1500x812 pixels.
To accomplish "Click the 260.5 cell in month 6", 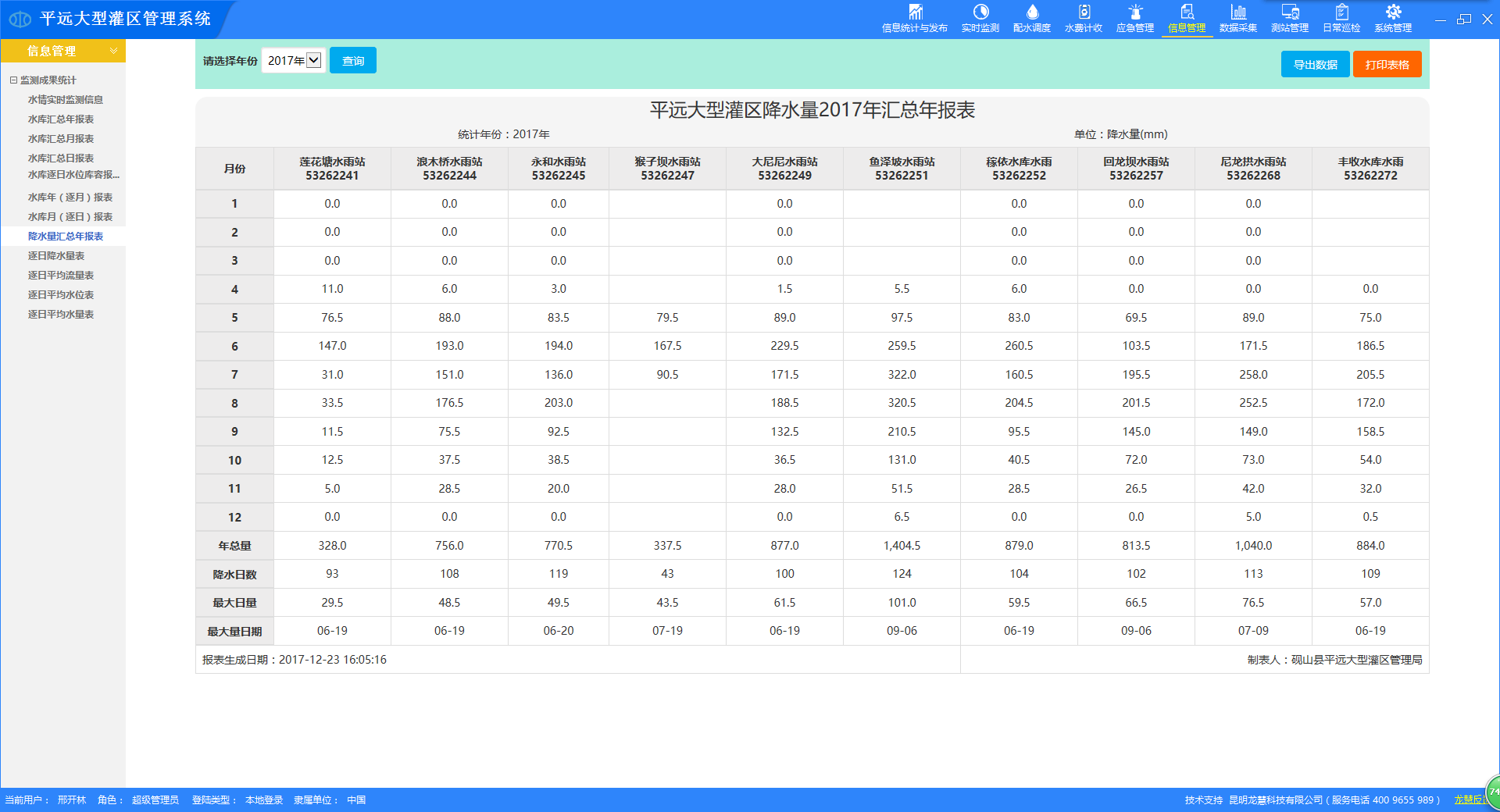I will click(1019, 346).
